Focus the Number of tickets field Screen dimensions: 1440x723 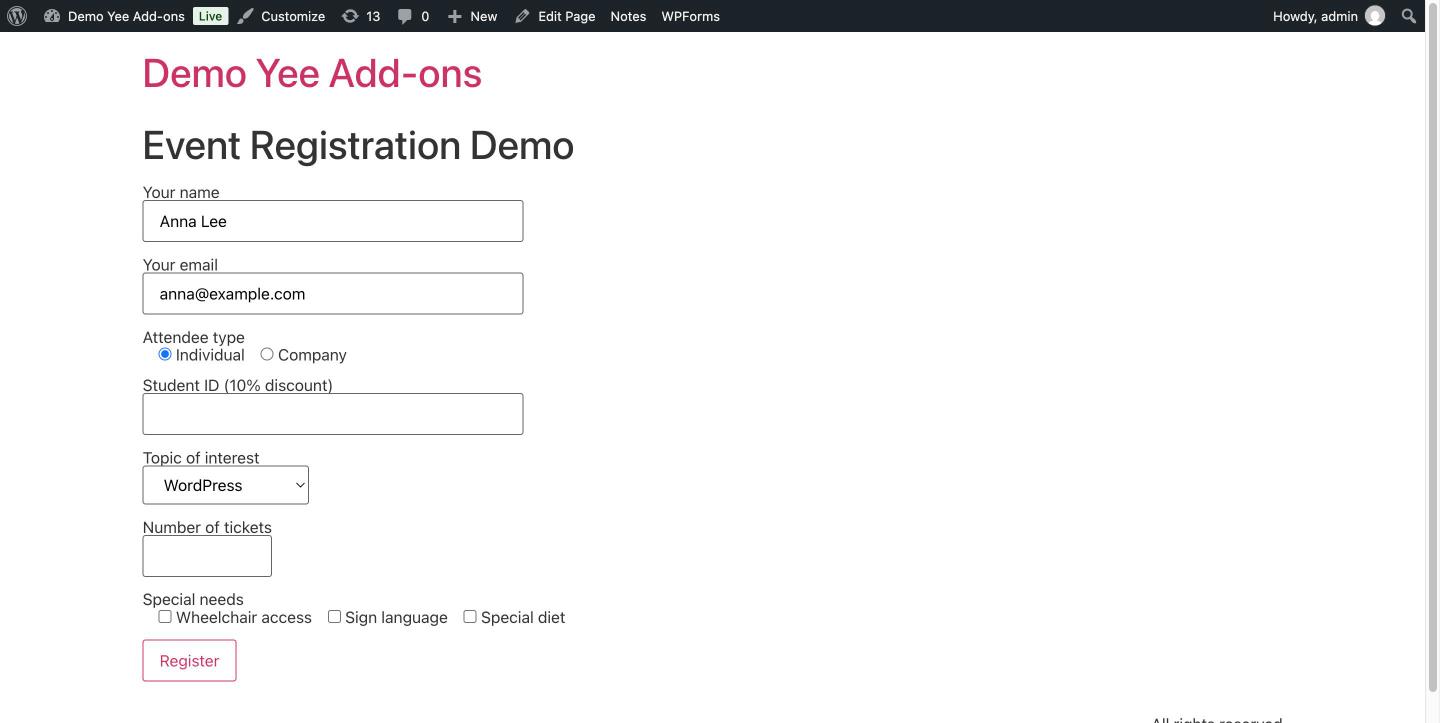click(207, 556)
